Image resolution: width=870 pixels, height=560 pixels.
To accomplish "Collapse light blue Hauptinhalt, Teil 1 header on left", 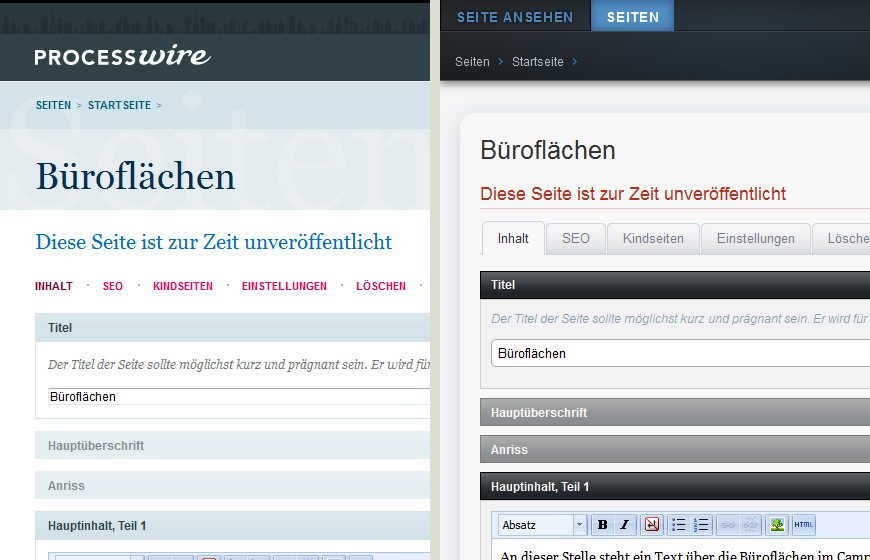I will point(232,526).
